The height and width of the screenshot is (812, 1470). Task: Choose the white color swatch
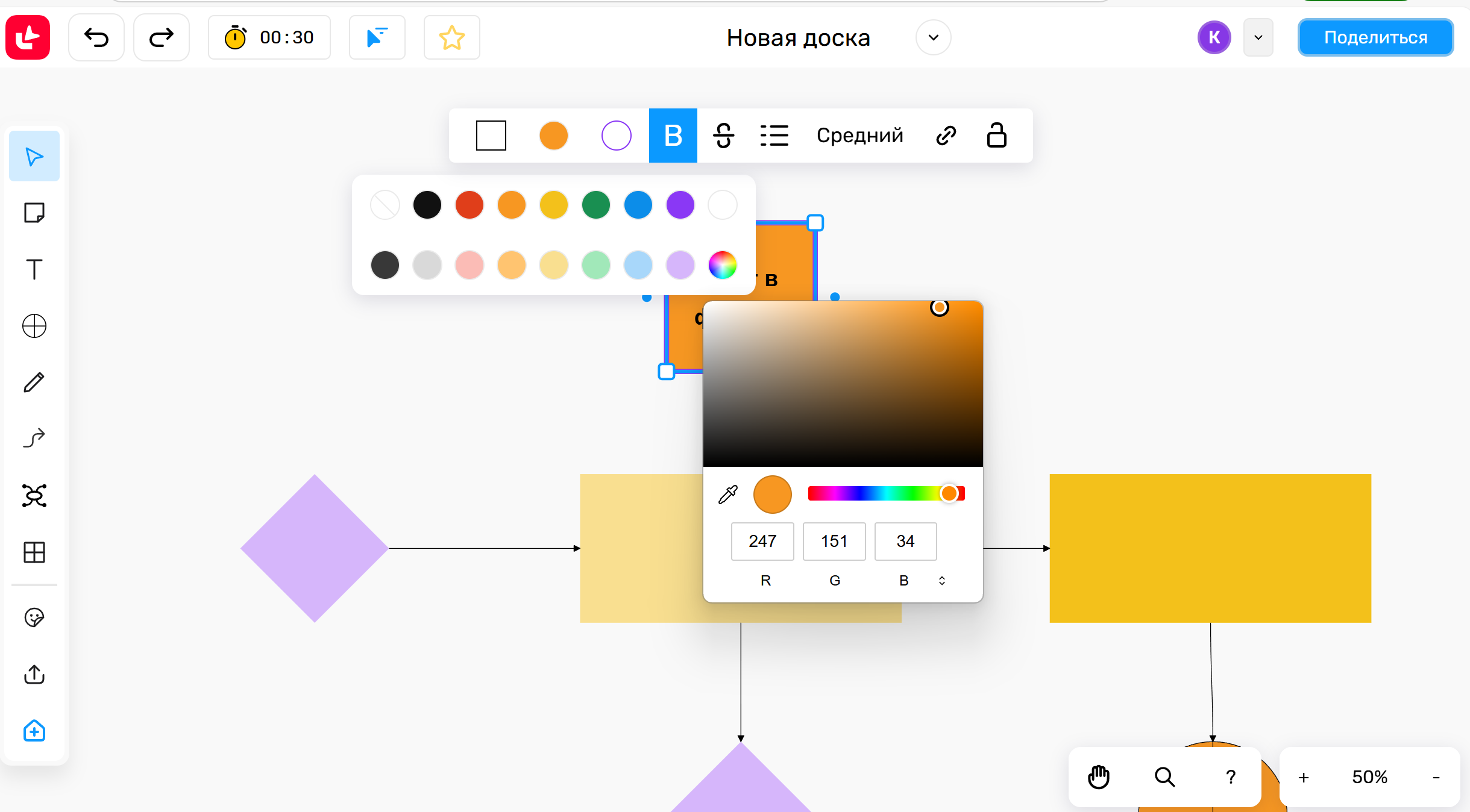pyautogui.click(x=723, y=205)
